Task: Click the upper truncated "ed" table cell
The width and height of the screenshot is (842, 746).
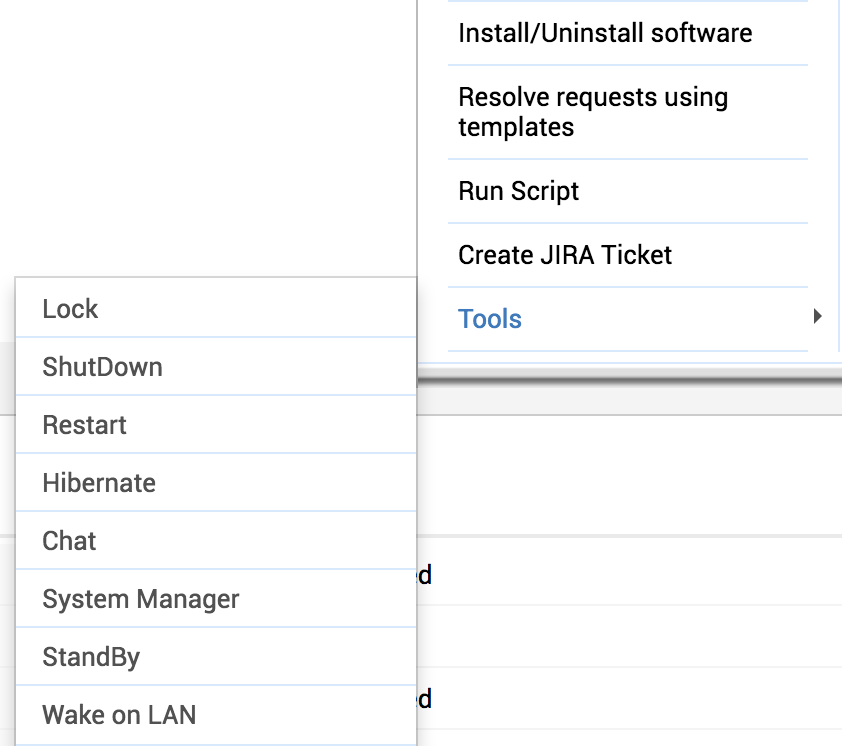Action: click(425, 575)
